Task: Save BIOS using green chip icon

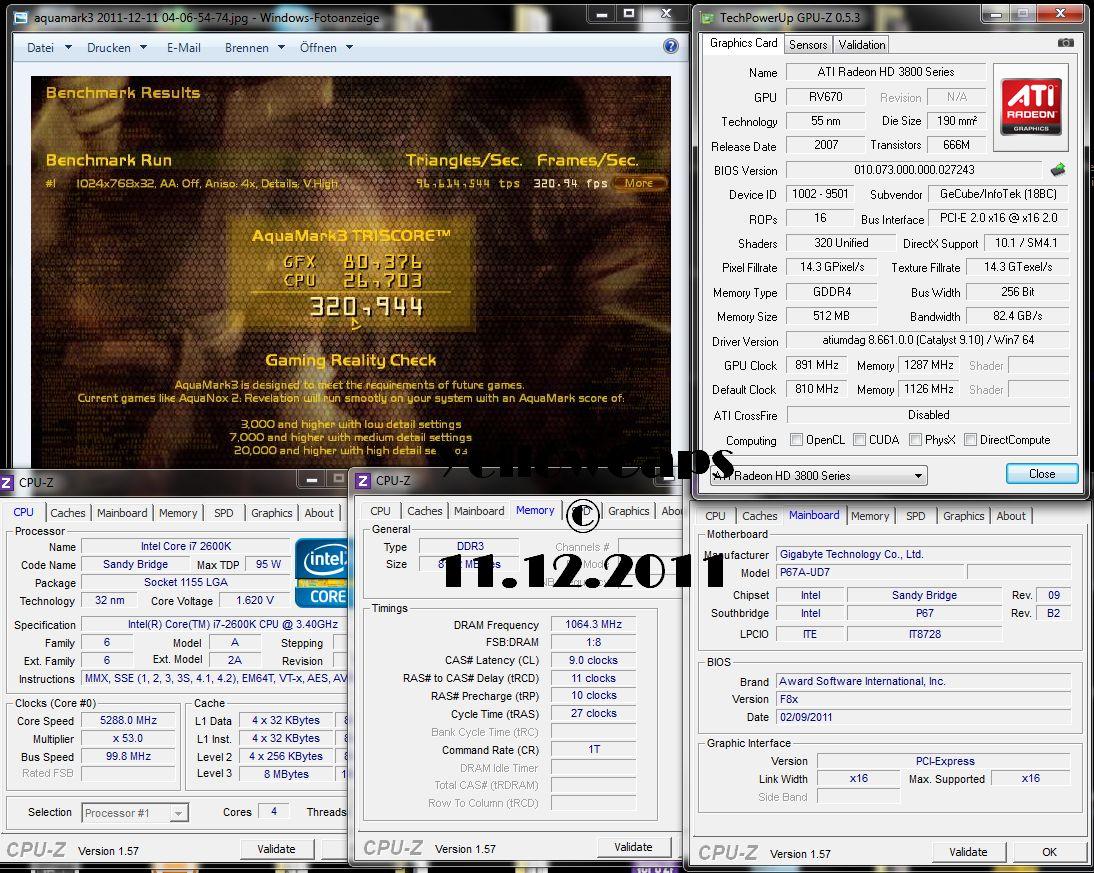Action: pos(1058,170)
